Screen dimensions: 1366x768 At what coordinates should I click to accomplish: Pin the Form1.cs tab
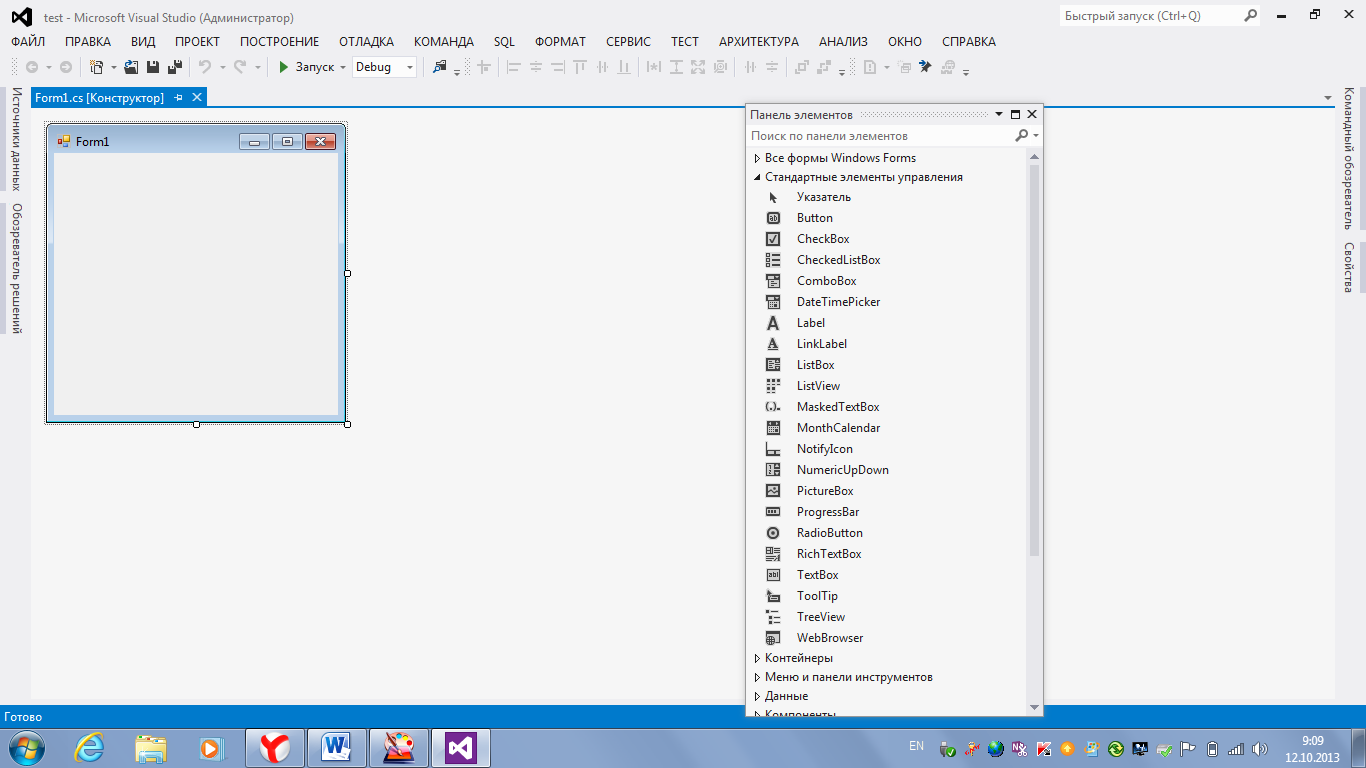click(x=179, y=97)
